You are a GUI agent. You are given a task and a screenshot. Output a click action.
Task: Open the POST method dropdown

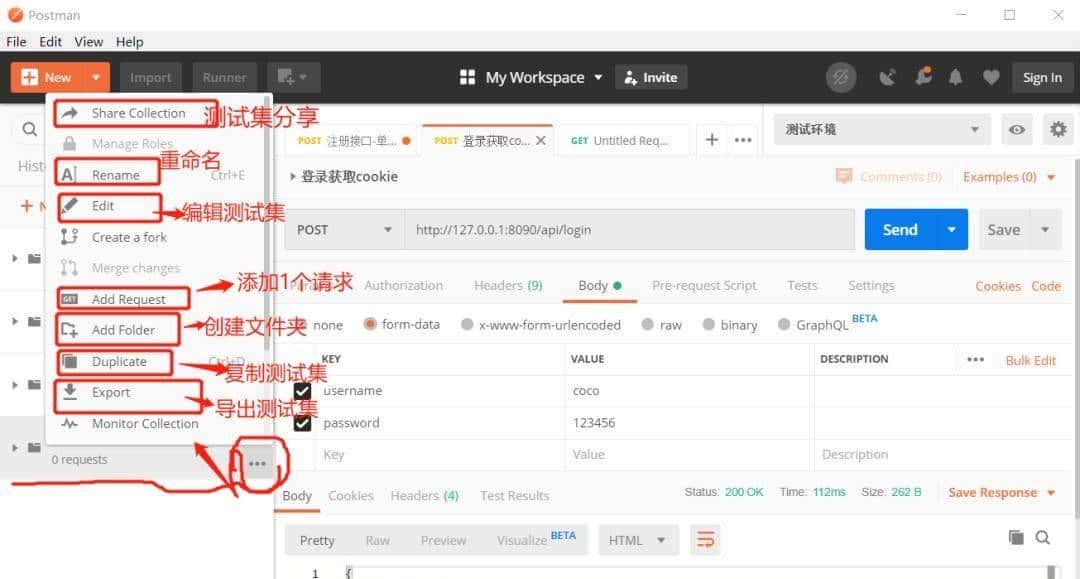343,229
